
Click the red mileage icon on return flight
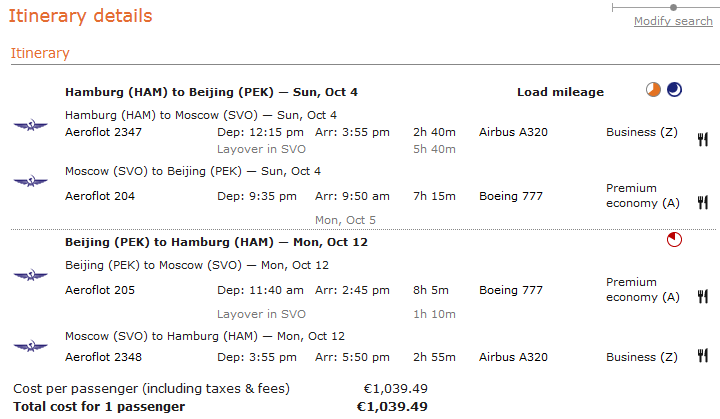pos(674,240)
